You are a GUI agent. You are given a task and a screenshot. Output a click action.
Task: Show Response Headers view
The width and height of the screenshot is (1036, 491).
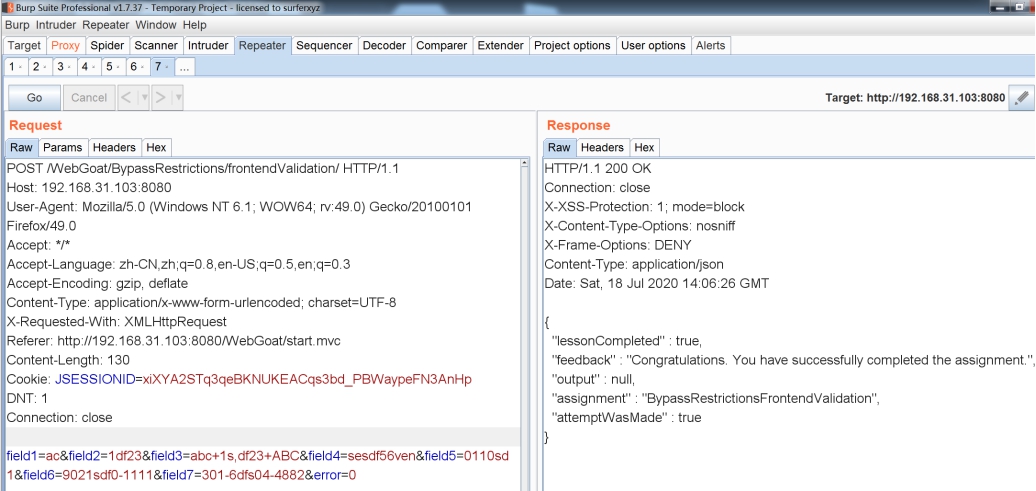(602, 147)
